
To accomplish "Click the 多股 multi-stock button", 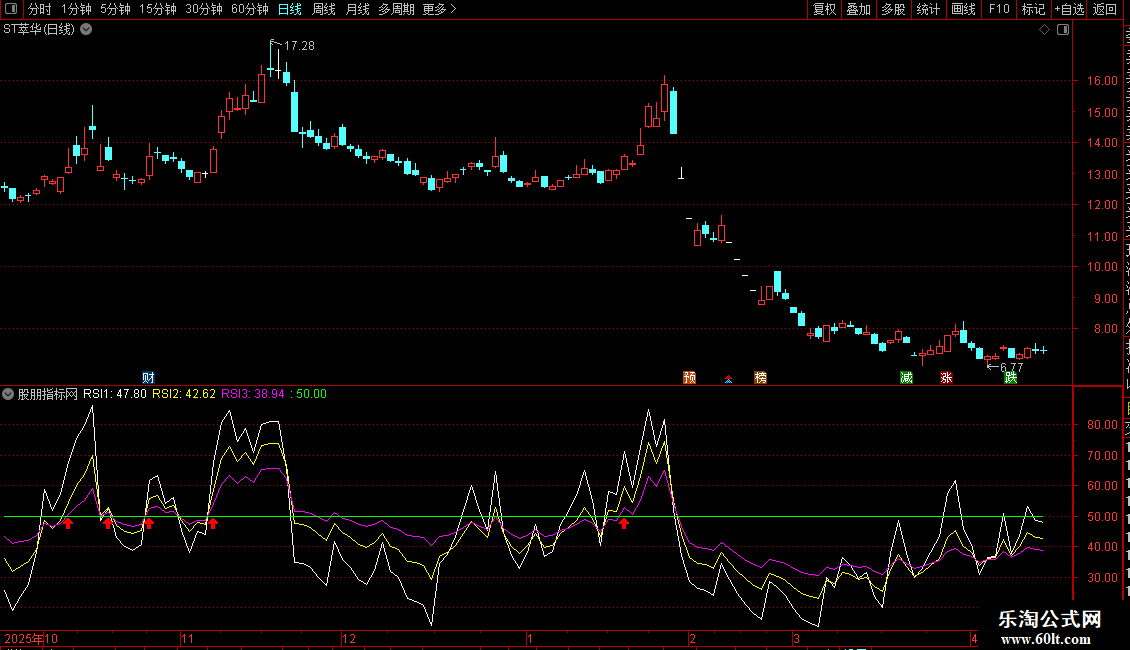I will [x=894, y=9].
